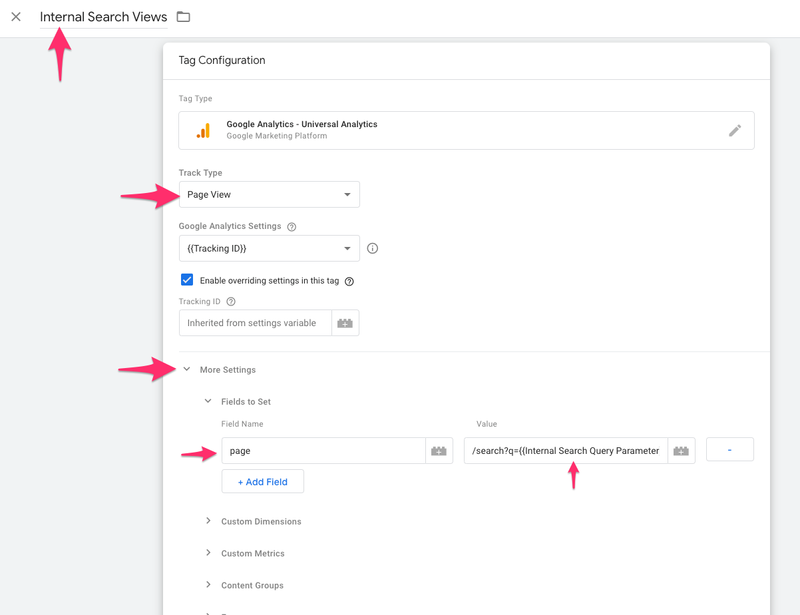Open the Track Type Page View dropdown

tap(269, 194)
